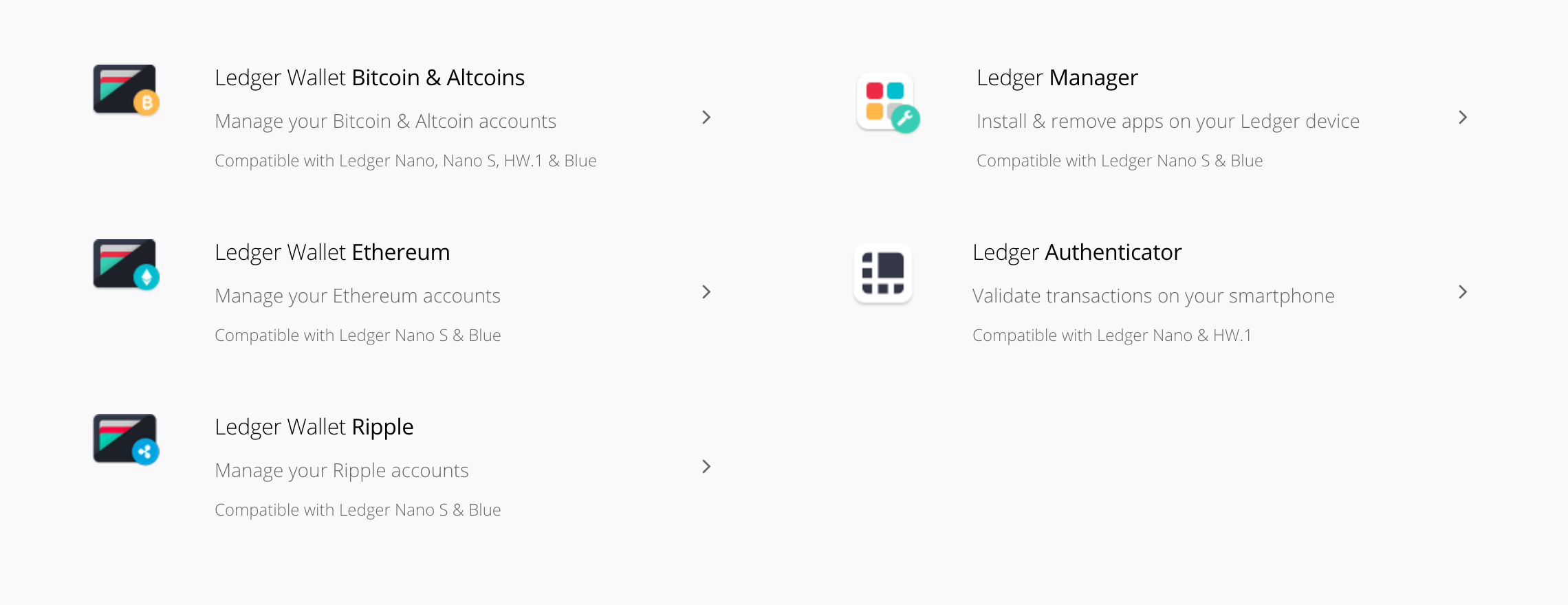Open the Ledger Wallet Ethereum title
This screenshot has height=605, width=1568.
(332, 252)
